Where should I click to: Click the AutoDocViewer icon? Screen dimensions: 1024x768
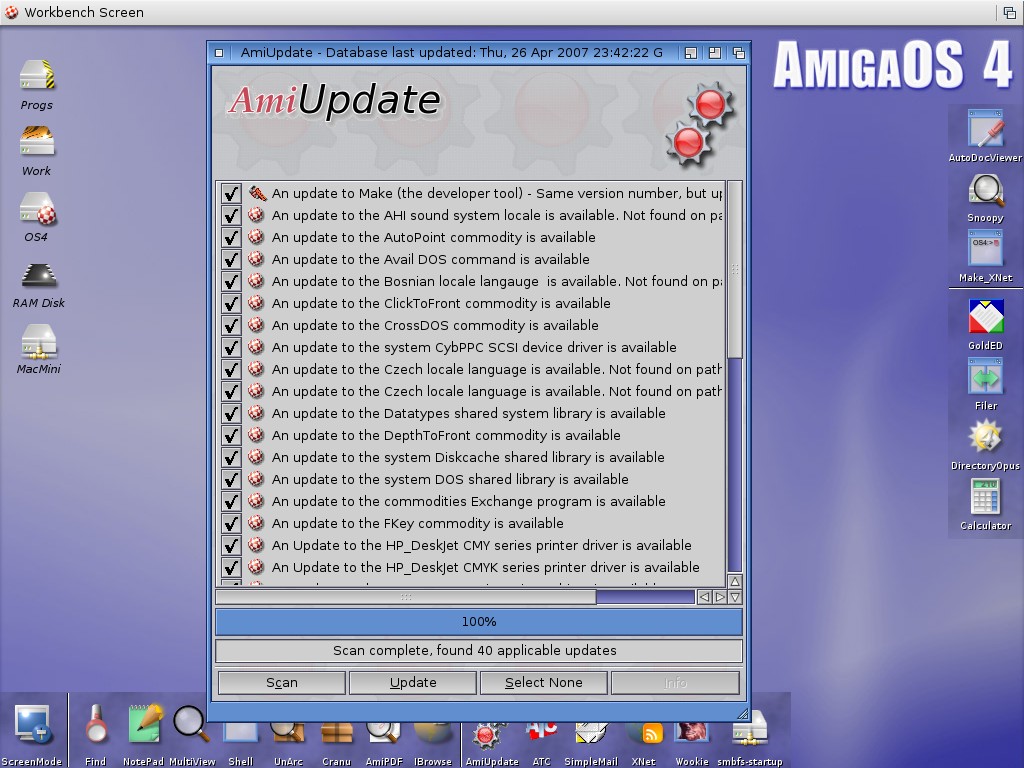985,131
